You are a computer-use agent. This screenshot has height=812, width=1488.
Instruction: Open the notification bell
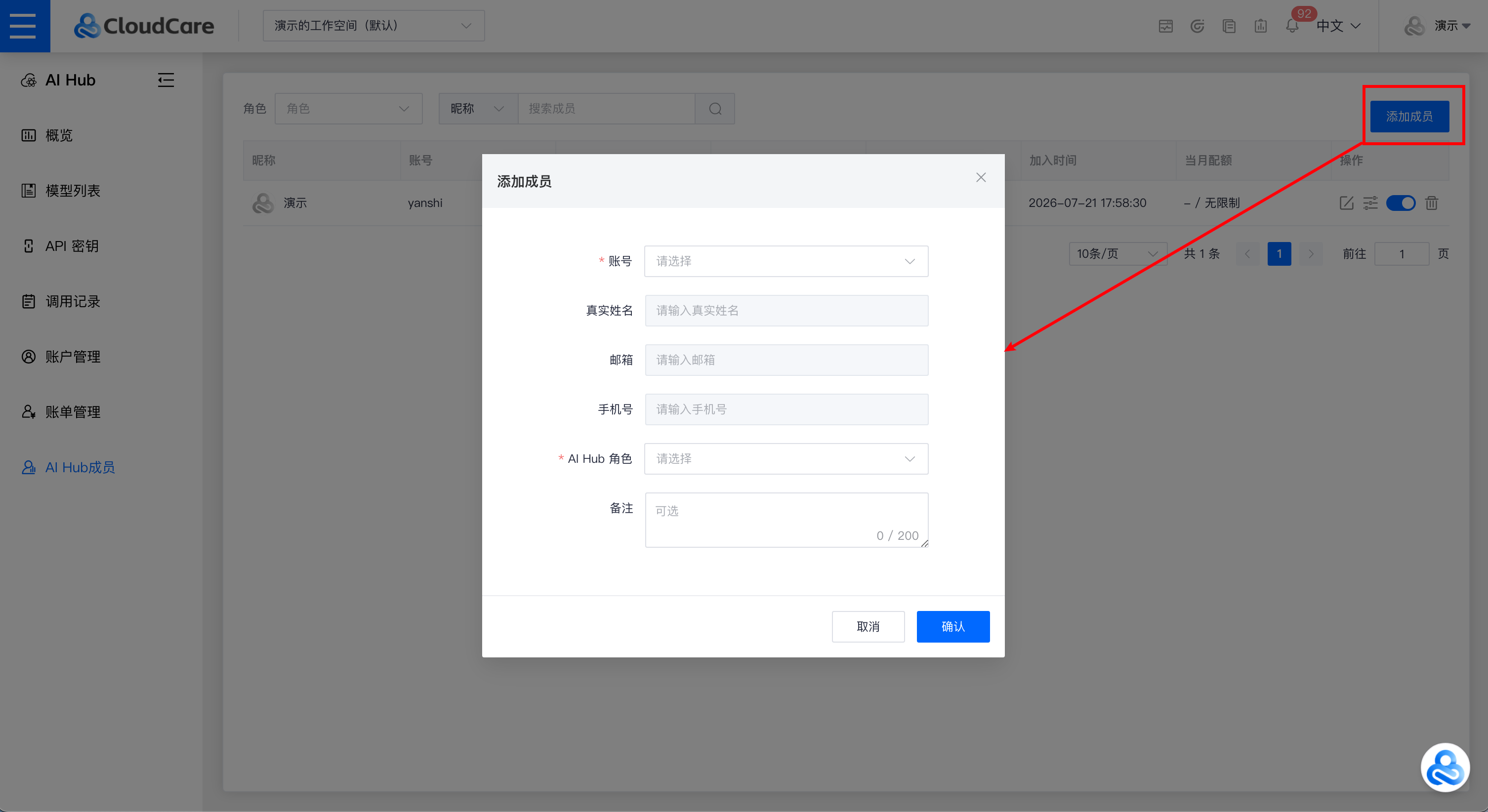pos(1291,26)
